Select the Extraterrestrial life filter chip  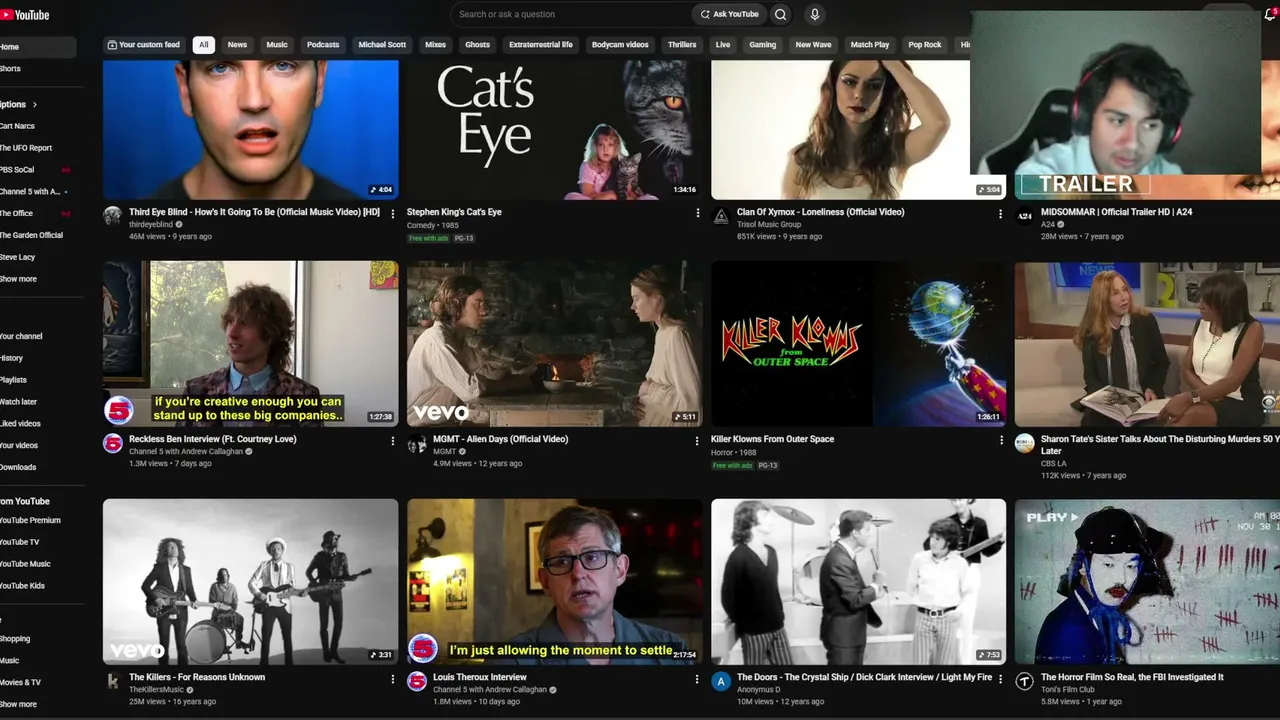(x=541, y=45)
